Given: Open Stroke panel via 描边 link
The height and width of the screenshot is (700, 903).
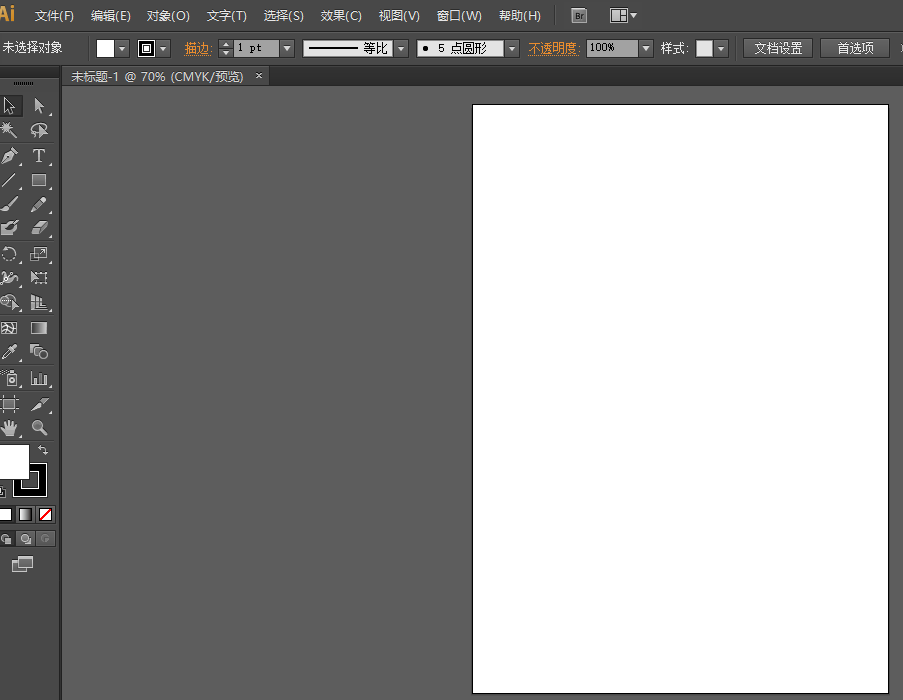Looking at the screenshot, I should (197, 48).
